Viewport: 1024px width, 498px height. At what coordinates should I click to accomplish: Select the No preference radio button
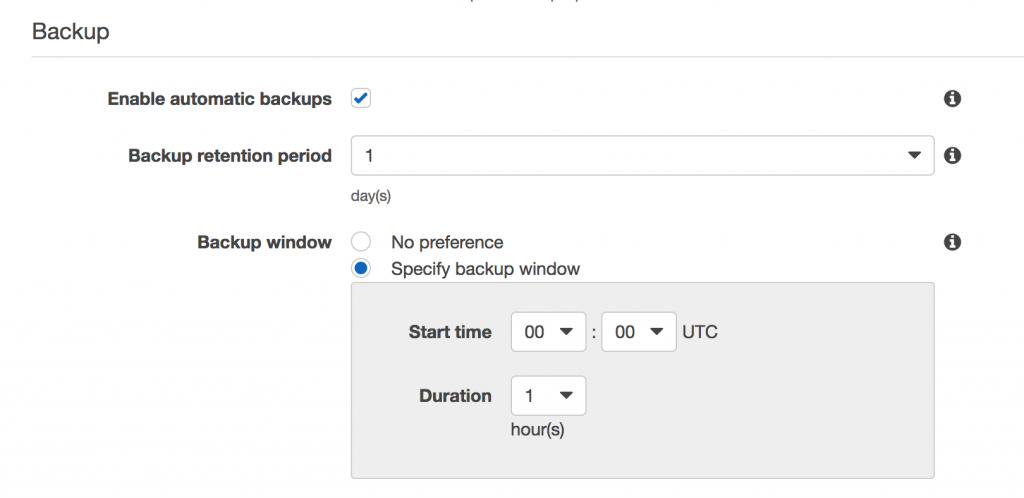coord(361,242)
